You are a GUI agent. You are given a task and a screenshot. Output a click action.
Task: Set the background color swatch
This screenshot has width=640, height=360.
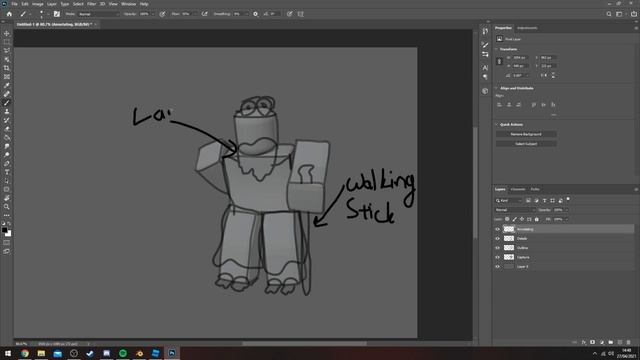pos(8,234)
